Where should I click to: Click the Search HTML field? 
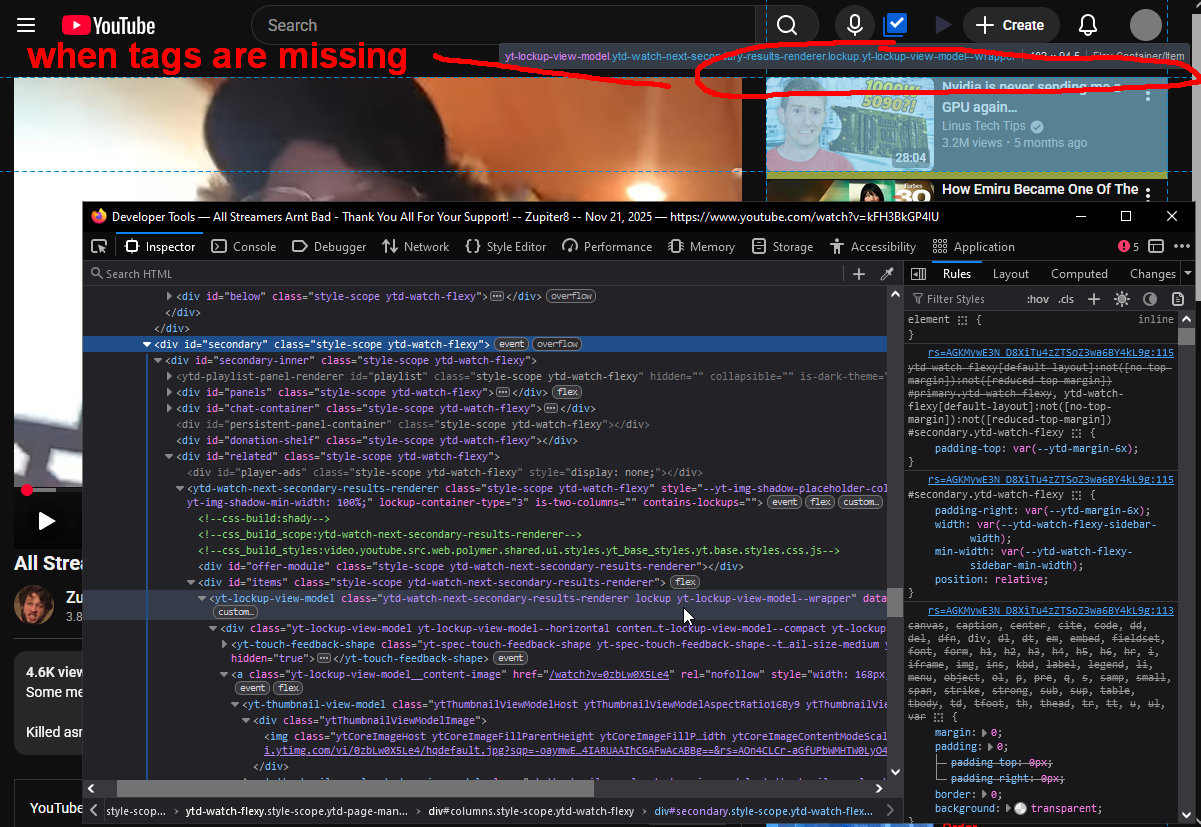tap(465, 273)
